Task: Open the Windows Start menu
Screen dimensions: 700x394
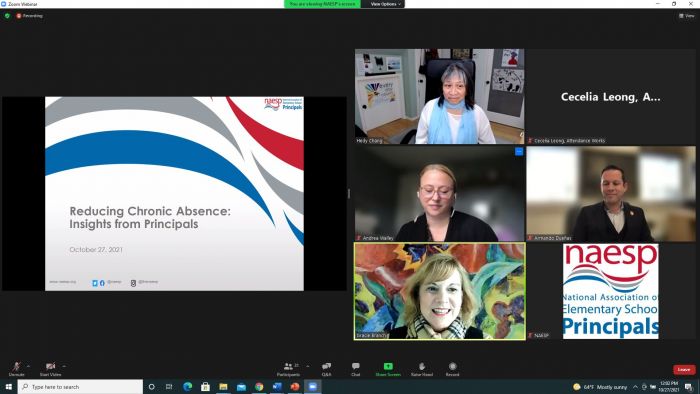Action: point(8,386)
